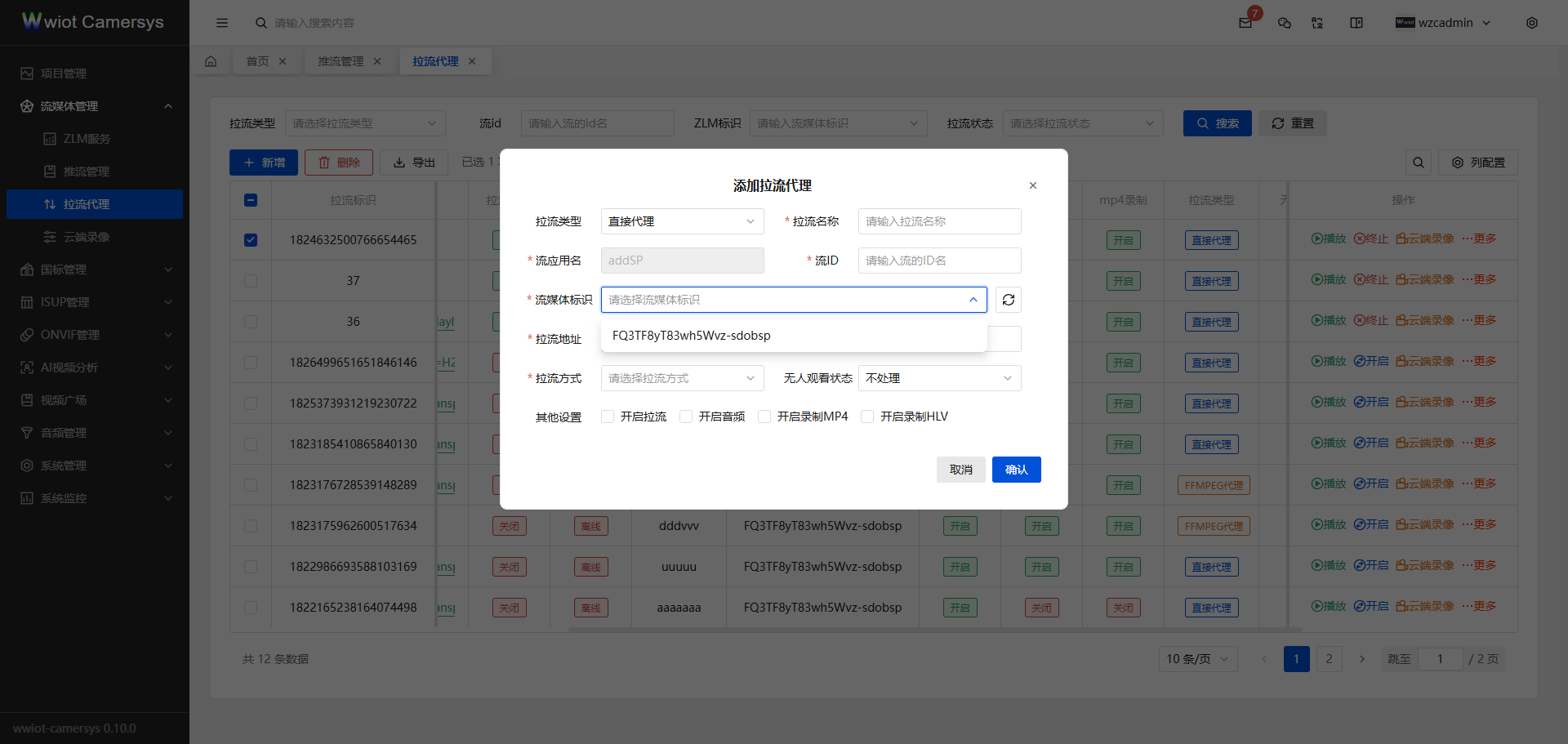Viewport: 1568px width, 744px height.
Task: Open the 拉流类型 dropdown showing 直接代理
Action: pos(682,221)
